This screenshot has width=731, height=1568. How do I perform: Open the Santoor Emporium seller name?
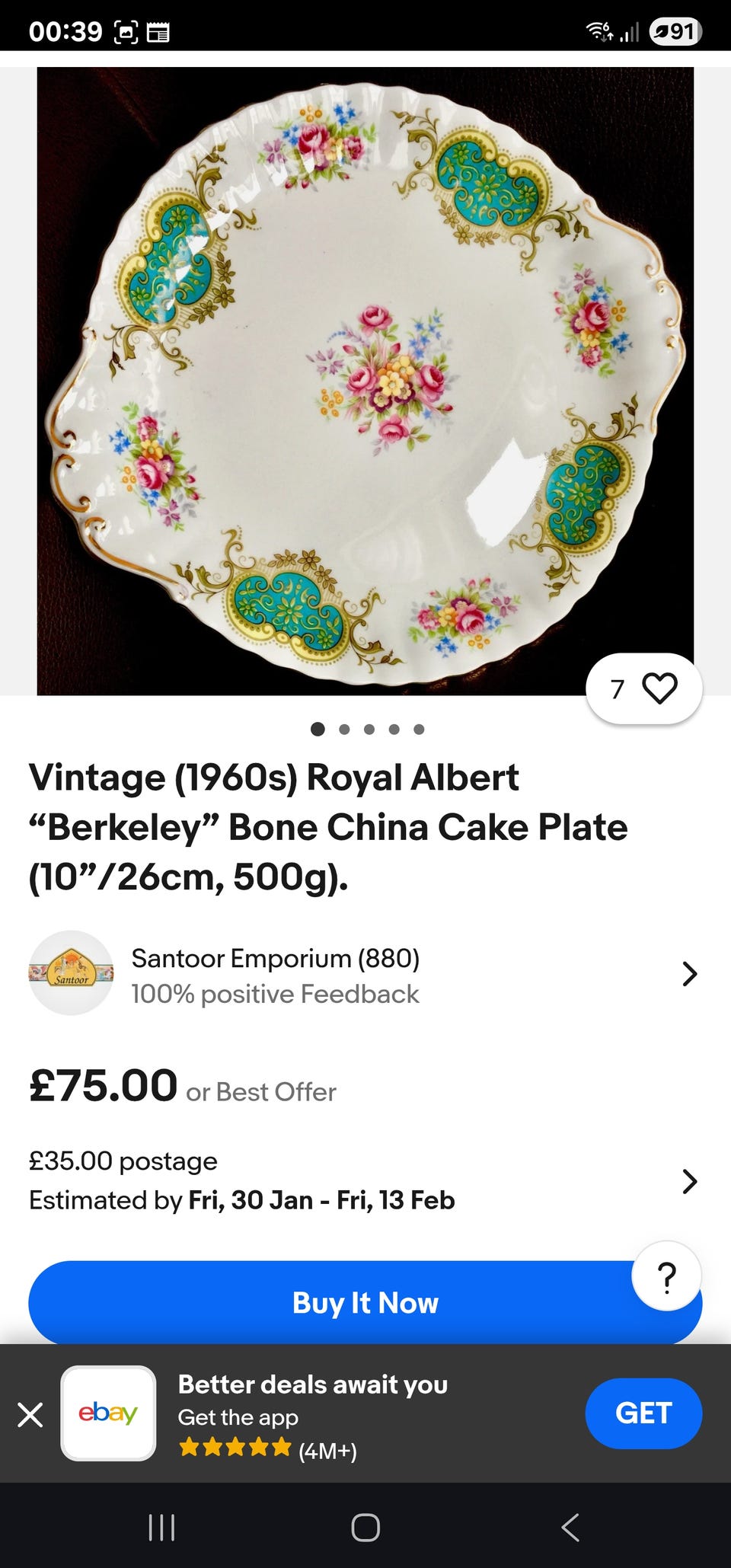[275, 958]
